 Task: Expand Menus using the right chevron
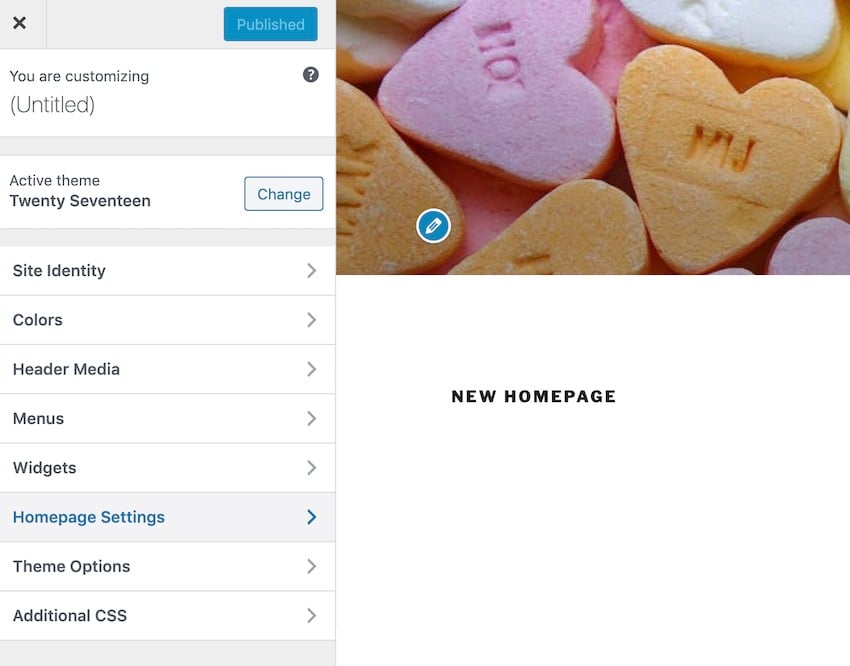point(311,418)
